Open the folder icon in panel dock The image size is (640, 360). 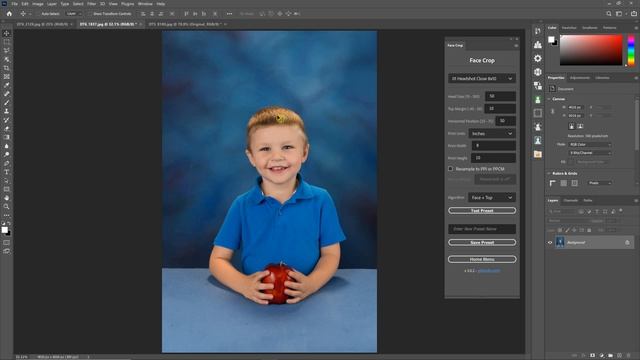[x=538, y=154]
